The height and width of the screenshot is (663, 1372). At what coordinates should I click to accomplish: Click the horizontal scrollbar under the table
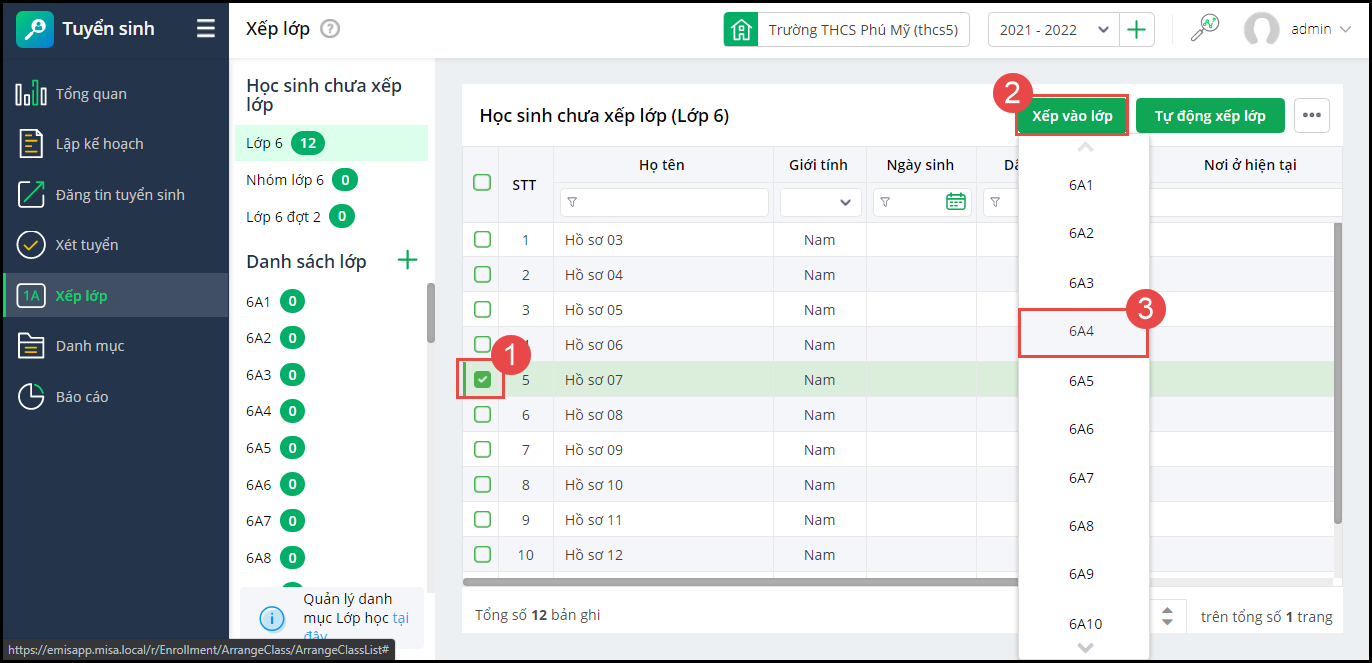point(740,581)
